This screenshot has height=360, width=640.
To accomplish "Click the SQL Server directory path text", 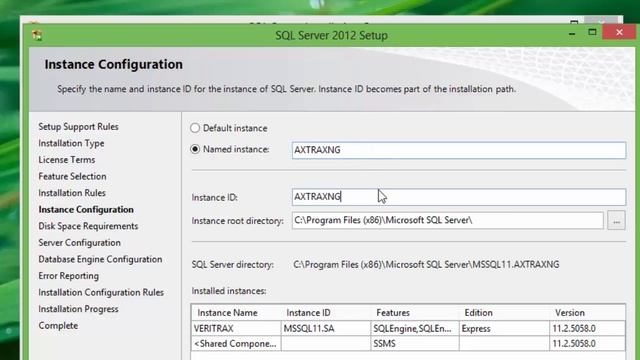I will click(x=426, y=264).
